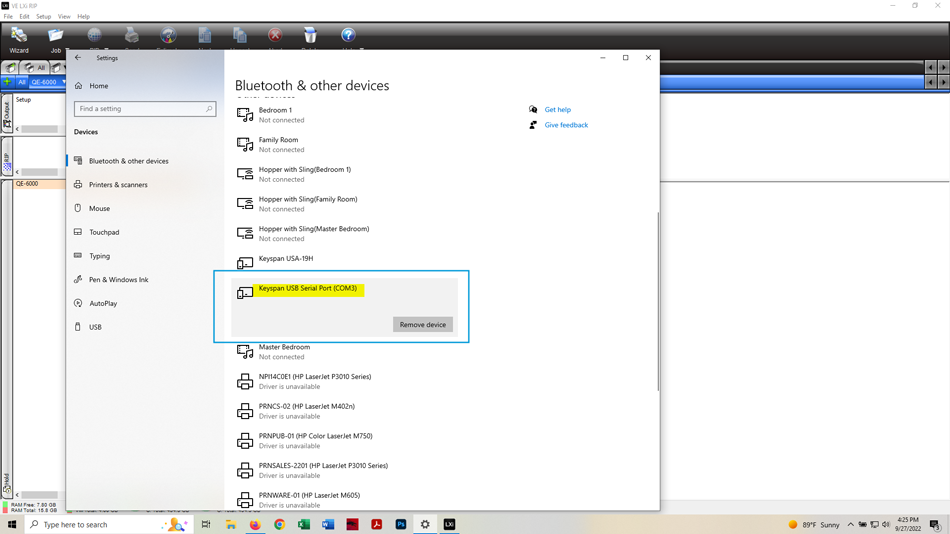
Task: Expand the QE-6000 printer dropdown
Action: point(63,82)
